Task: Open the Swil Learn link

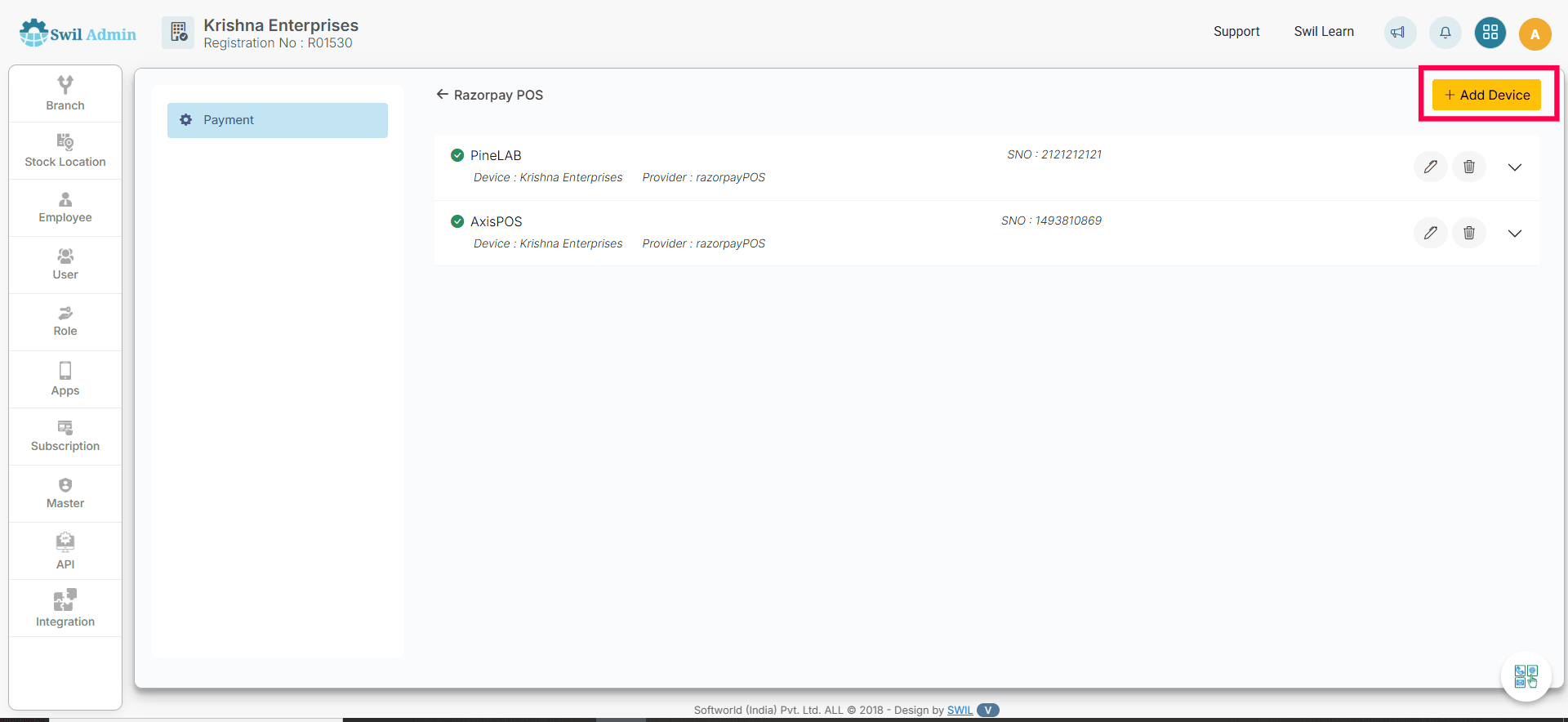Action: [1324, 31]
